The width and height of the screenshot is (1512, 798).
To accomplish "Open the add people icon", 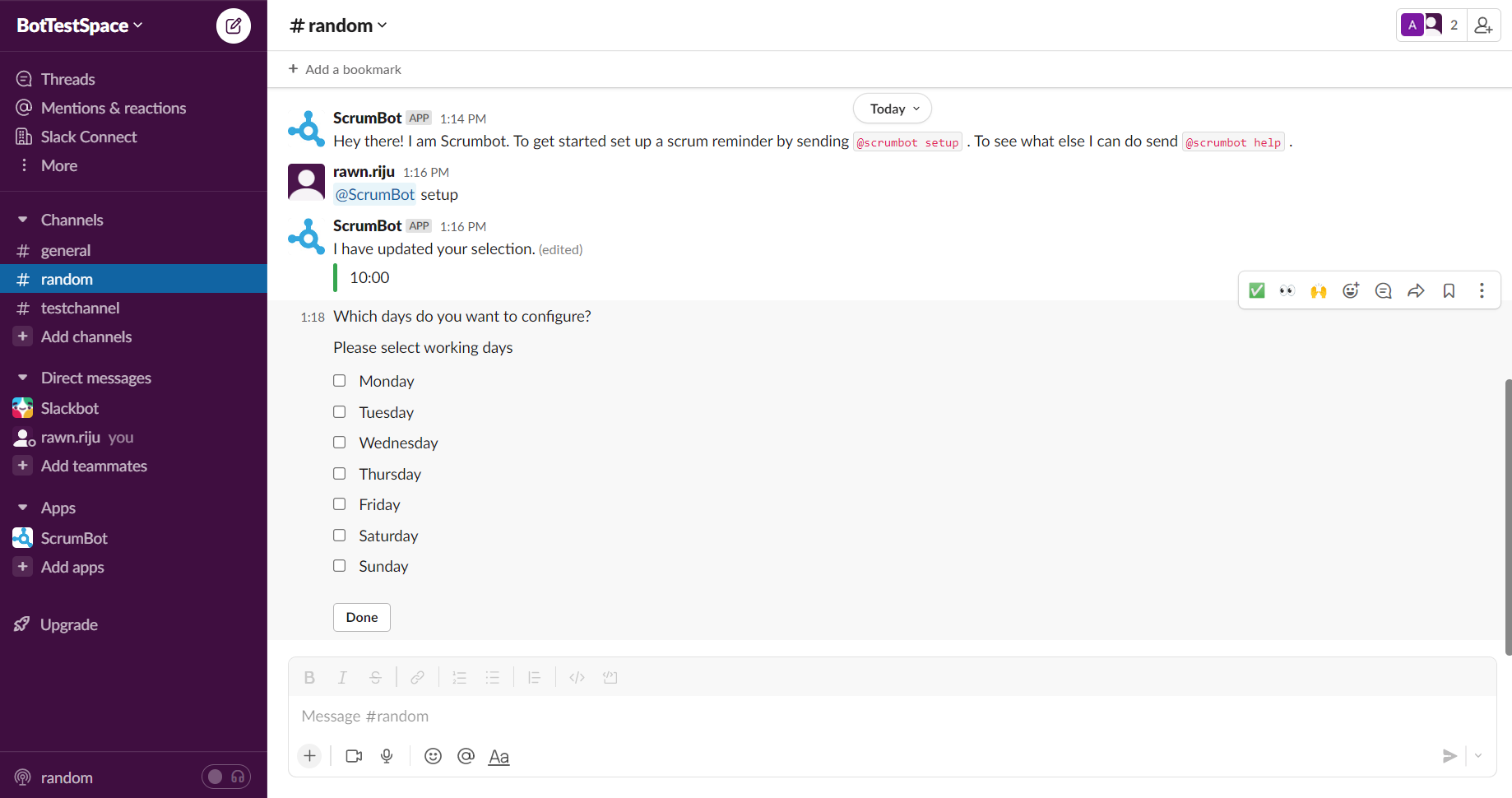I will 1483,26.
